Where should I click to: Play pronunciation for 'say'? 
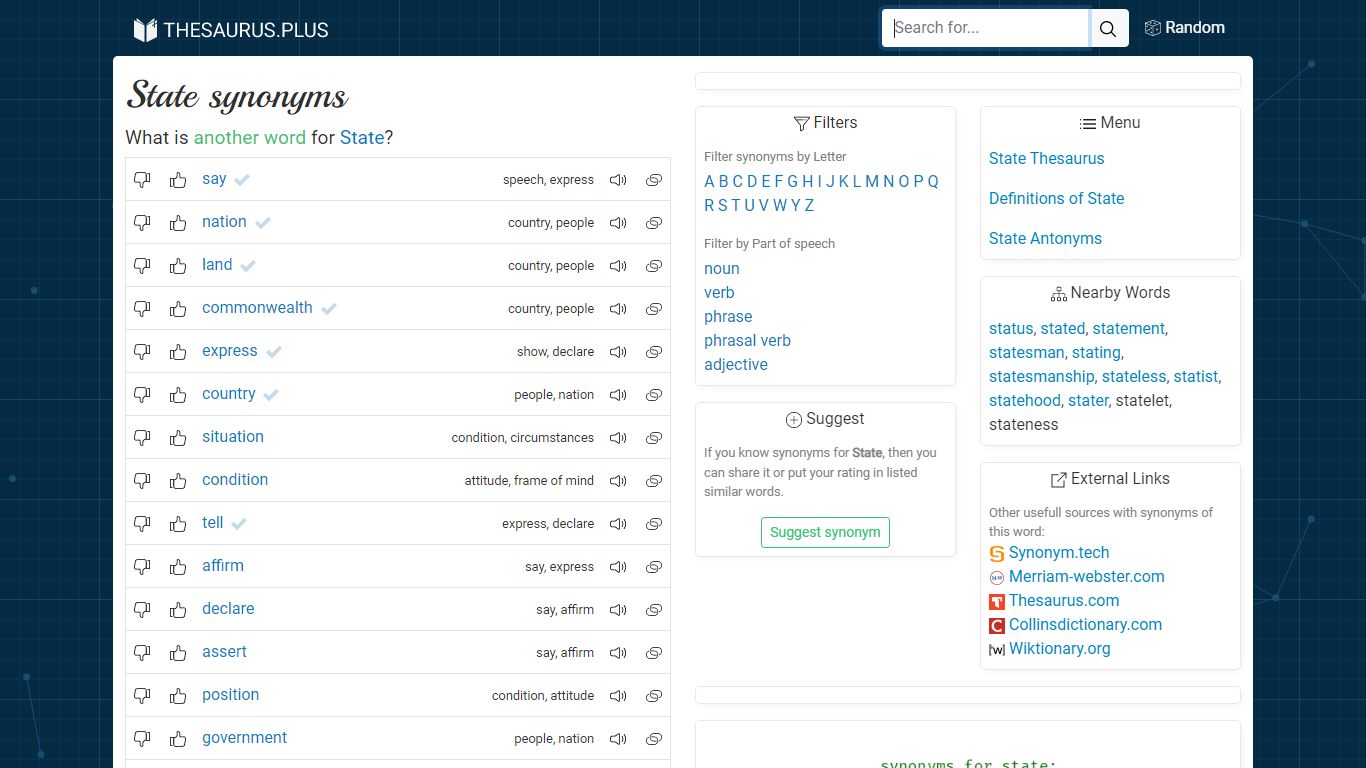click(x=618, y=180)
